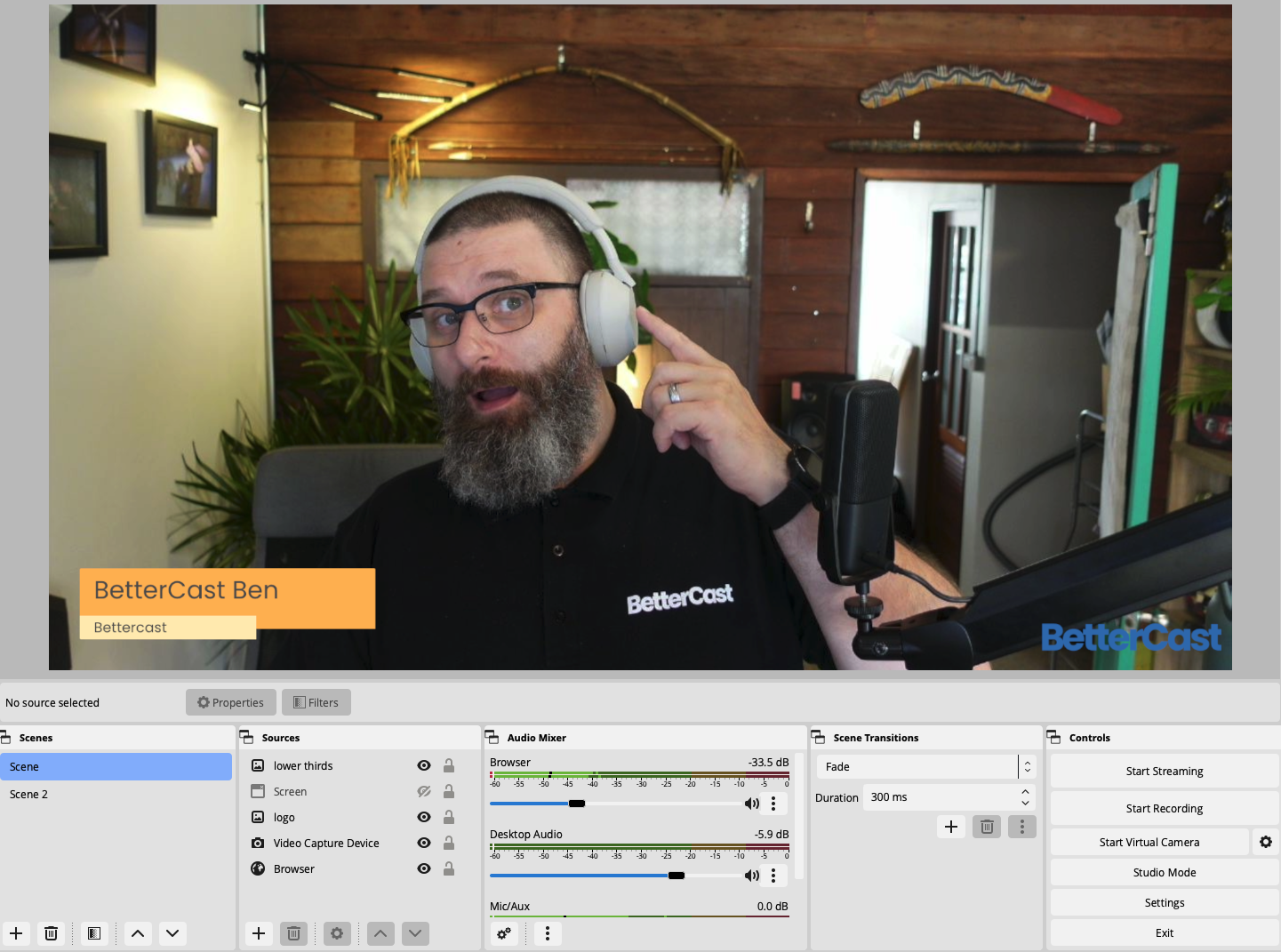Remove transition trash icon

(x=987, y=827)
